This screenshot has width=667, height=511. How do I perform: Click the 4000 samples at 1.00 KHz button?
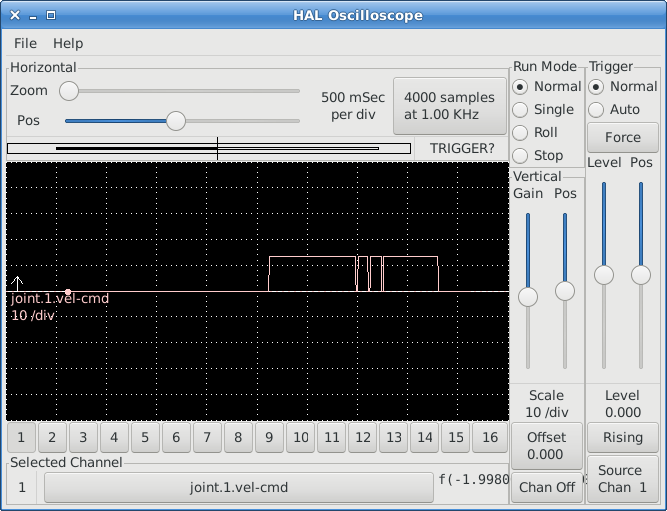(450, 106)
